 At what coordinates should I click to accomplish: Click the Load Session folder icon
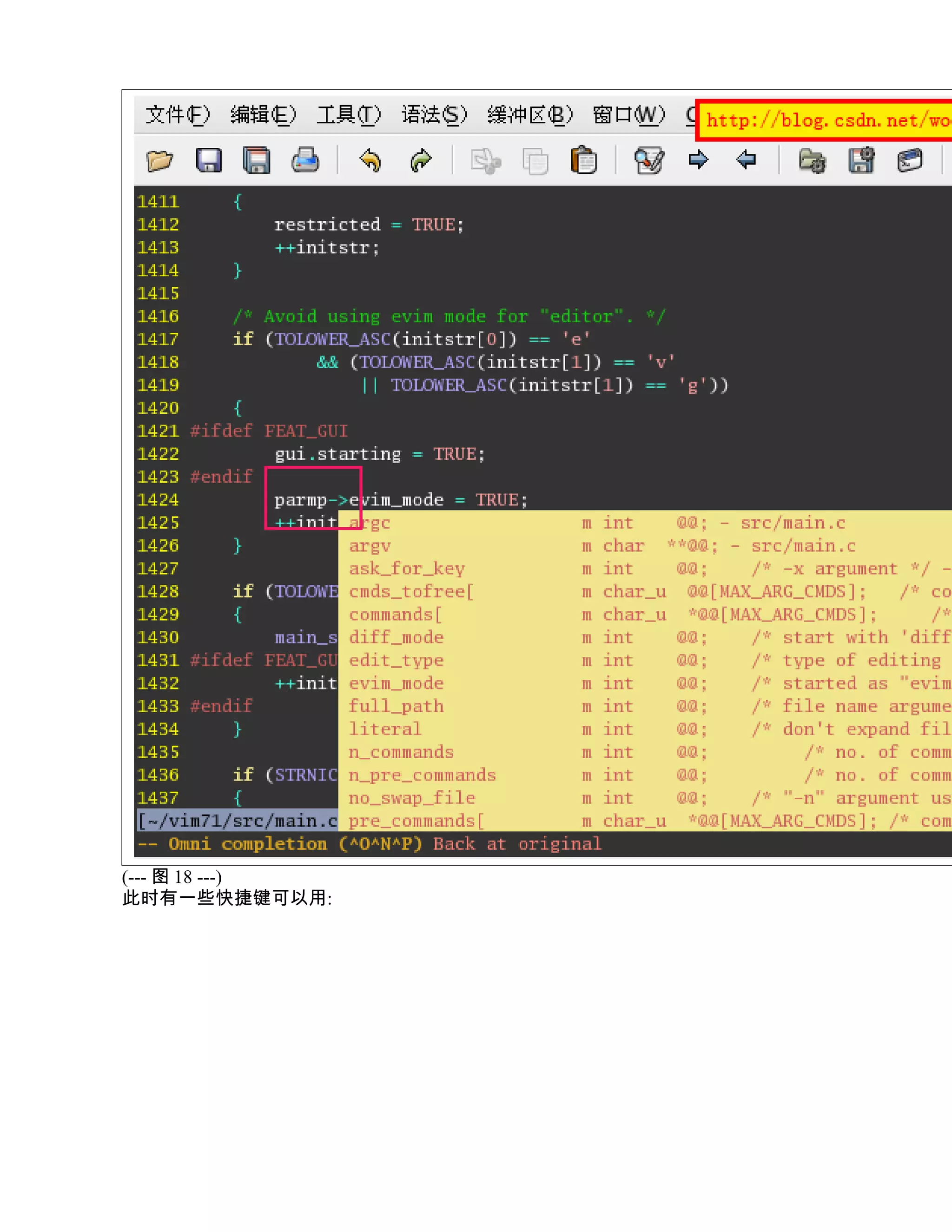coord(812,161)
